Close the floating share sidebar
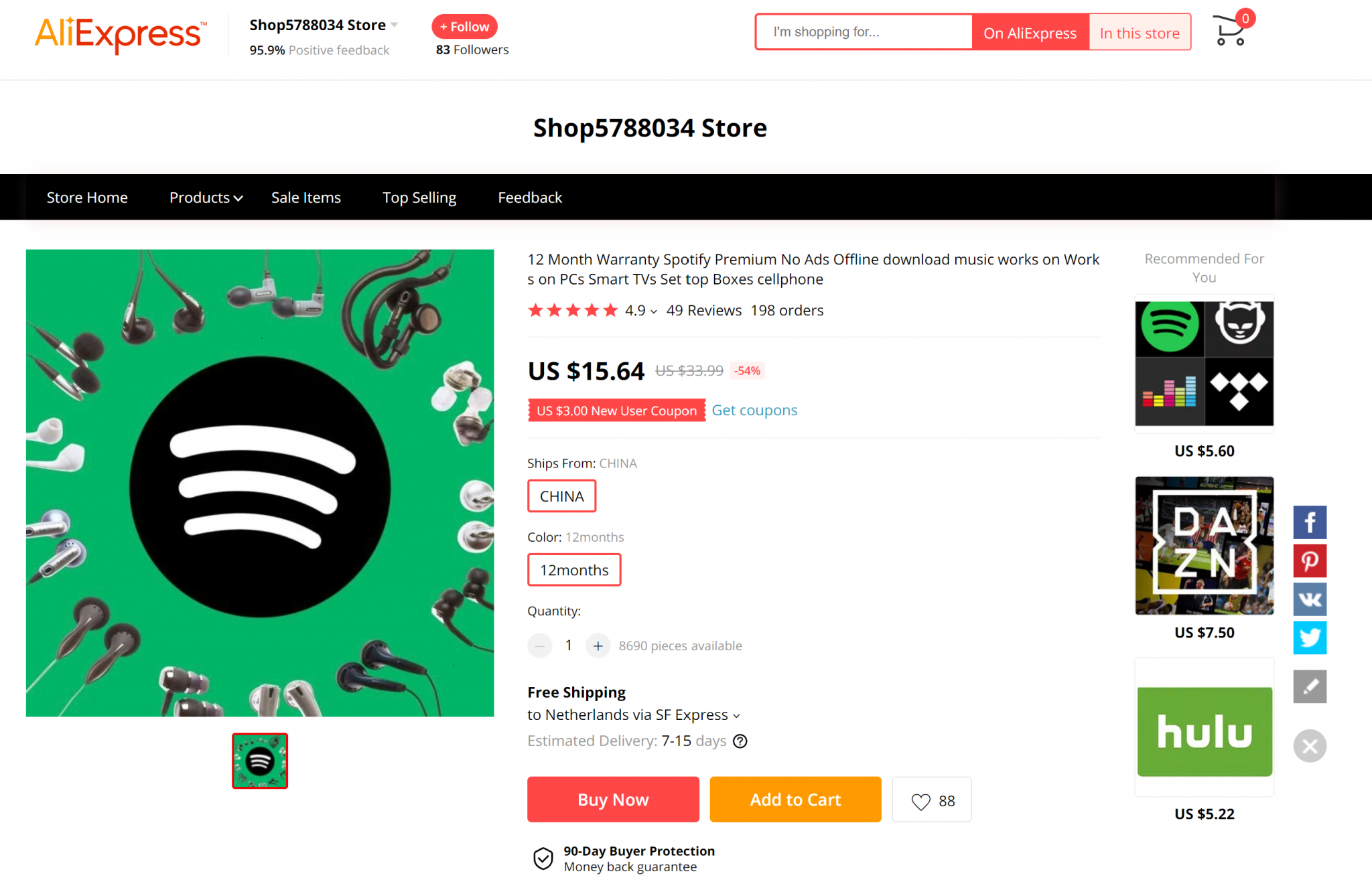 click(1310, 746)
